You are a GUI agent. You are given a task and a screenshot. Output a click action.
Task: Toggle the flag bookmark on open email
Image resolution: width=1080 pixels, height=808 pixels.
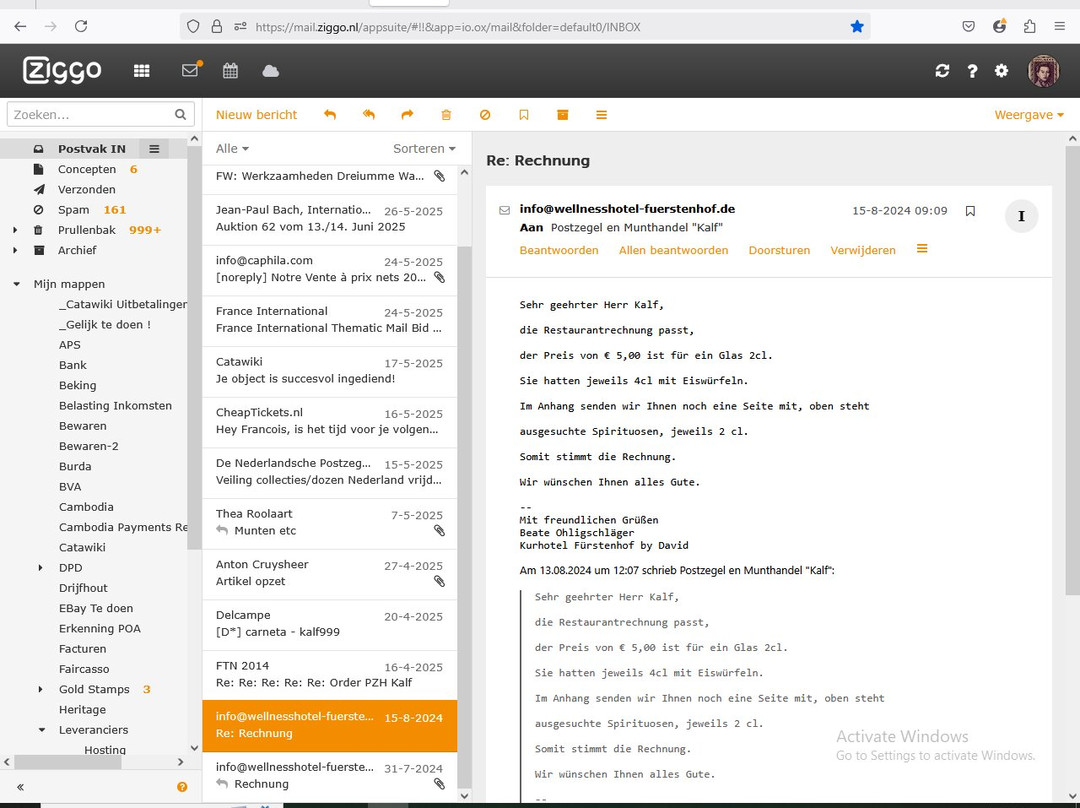click(x=970, y=211)
